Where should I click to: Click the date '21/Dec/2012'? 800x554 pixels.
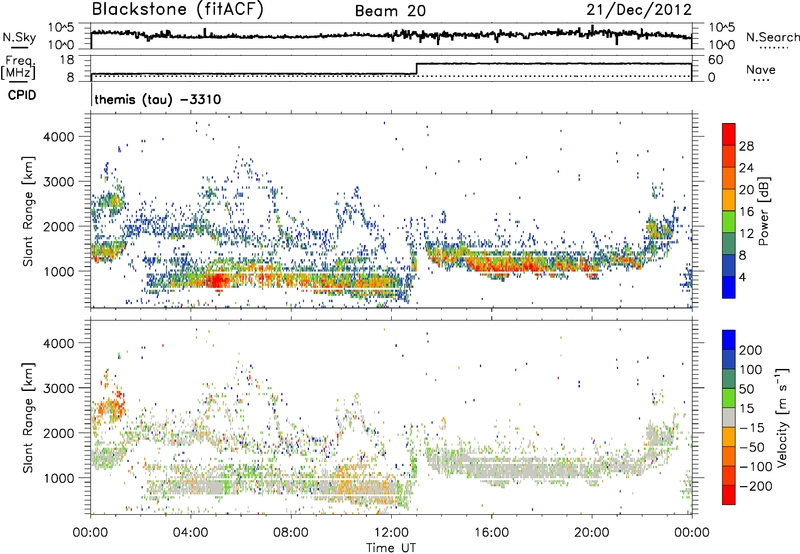coord(639,10)
